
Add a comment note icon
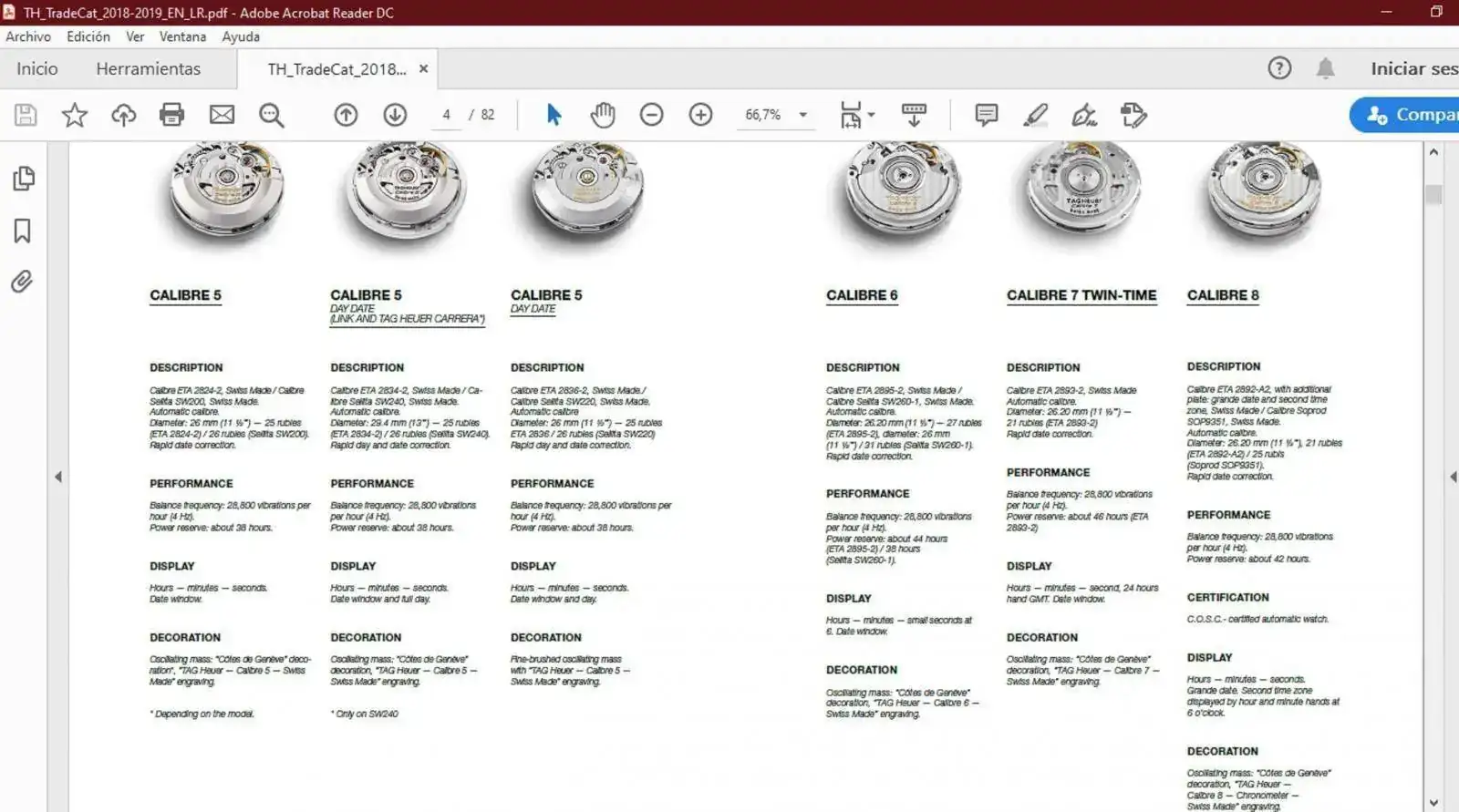[x=986, y=115]
